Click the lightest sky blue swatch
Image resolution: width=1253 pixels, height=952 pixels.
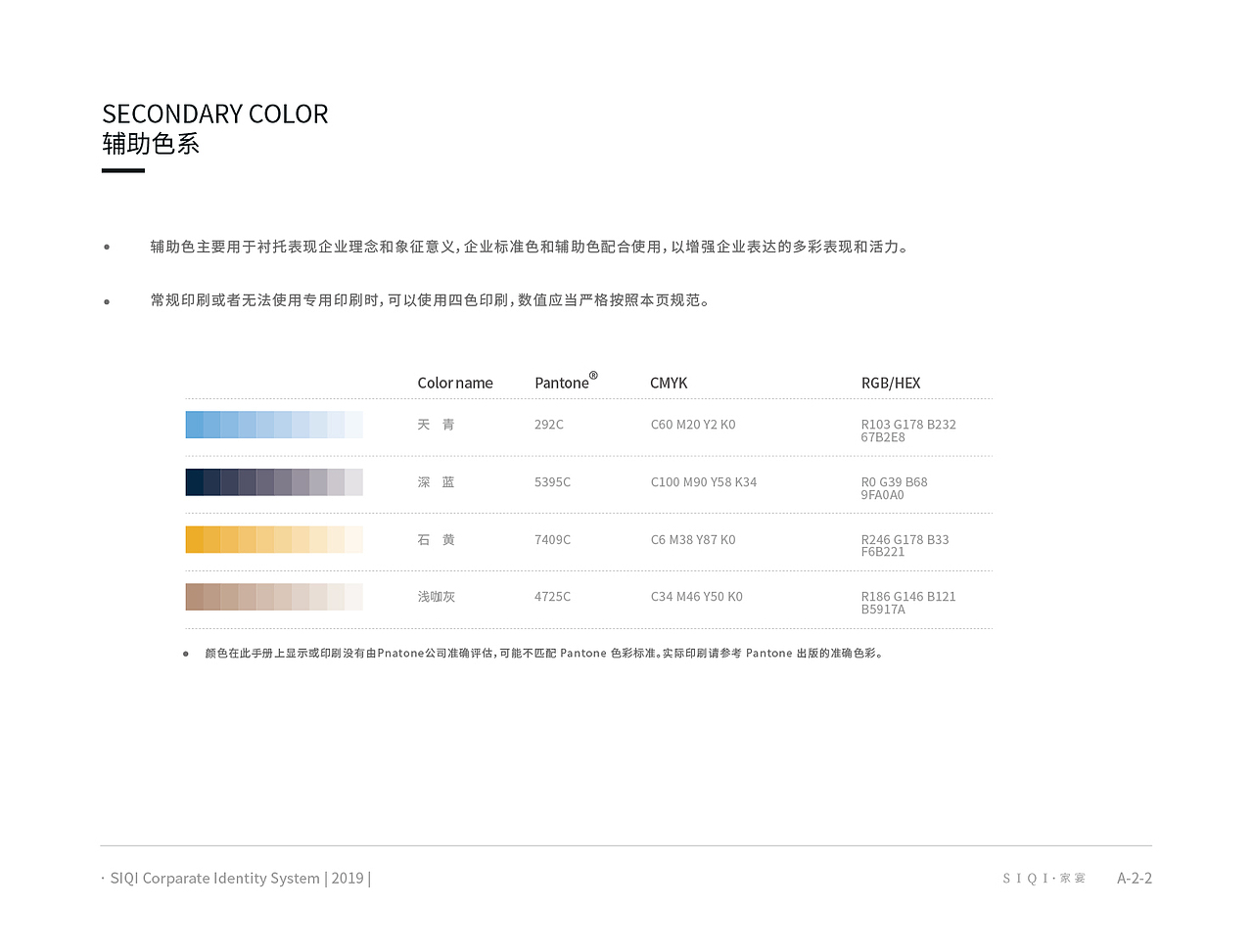pyautogui.click(x=353, y=425)
